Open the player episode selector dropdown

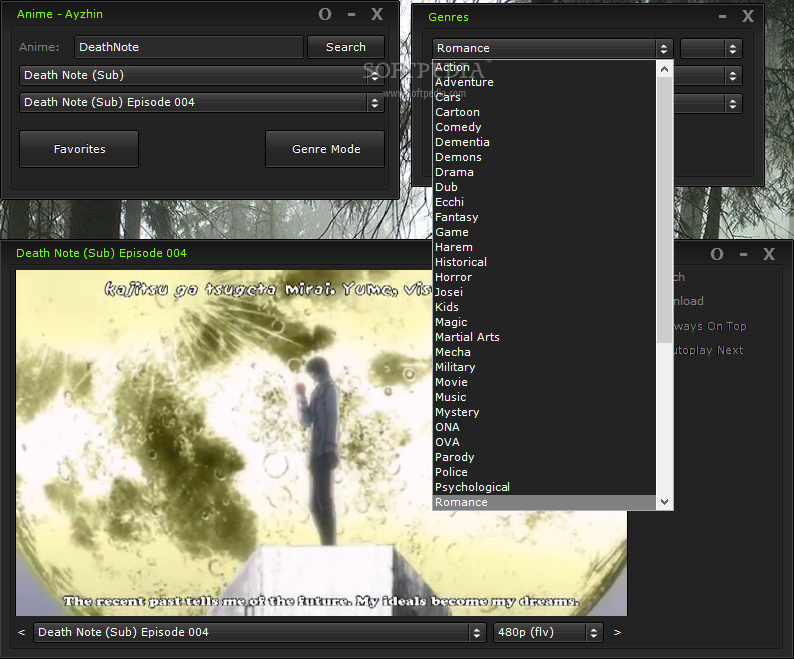pyautogui.click(x=260, y=633)
